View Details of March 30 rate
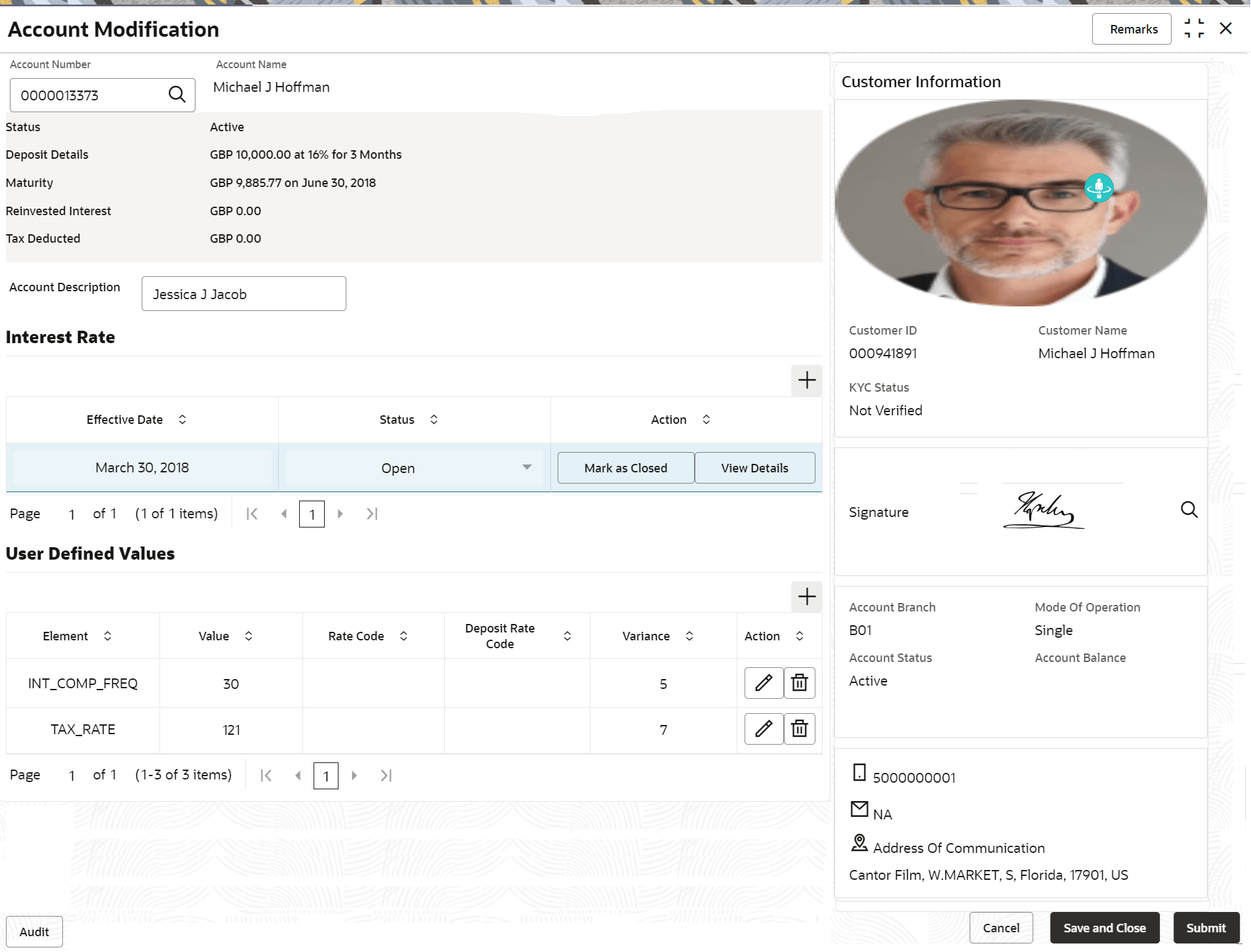The height and width of the screenshot is (952, 1251). pyautogui.click(x=754, y=468)
